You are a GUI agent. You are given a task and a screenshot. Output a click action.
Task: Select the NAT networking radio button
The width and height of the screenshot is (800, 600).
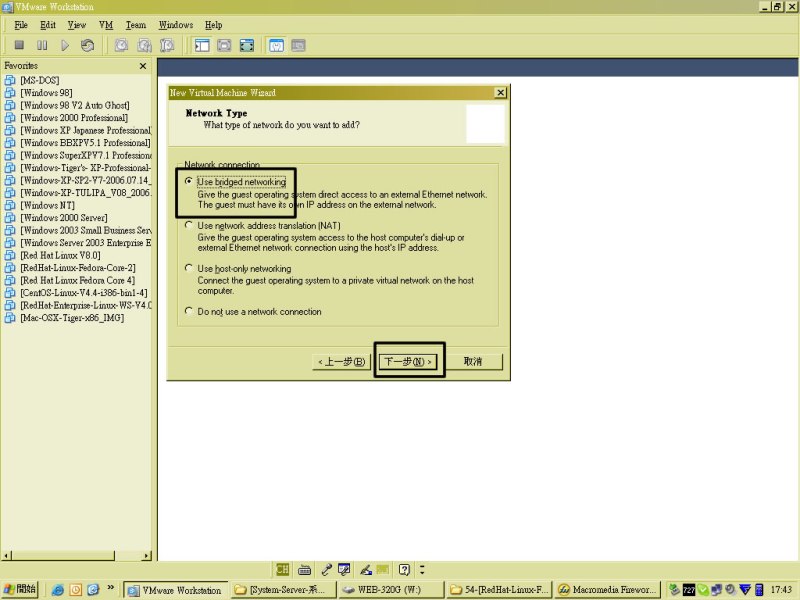tap(189, 225)
